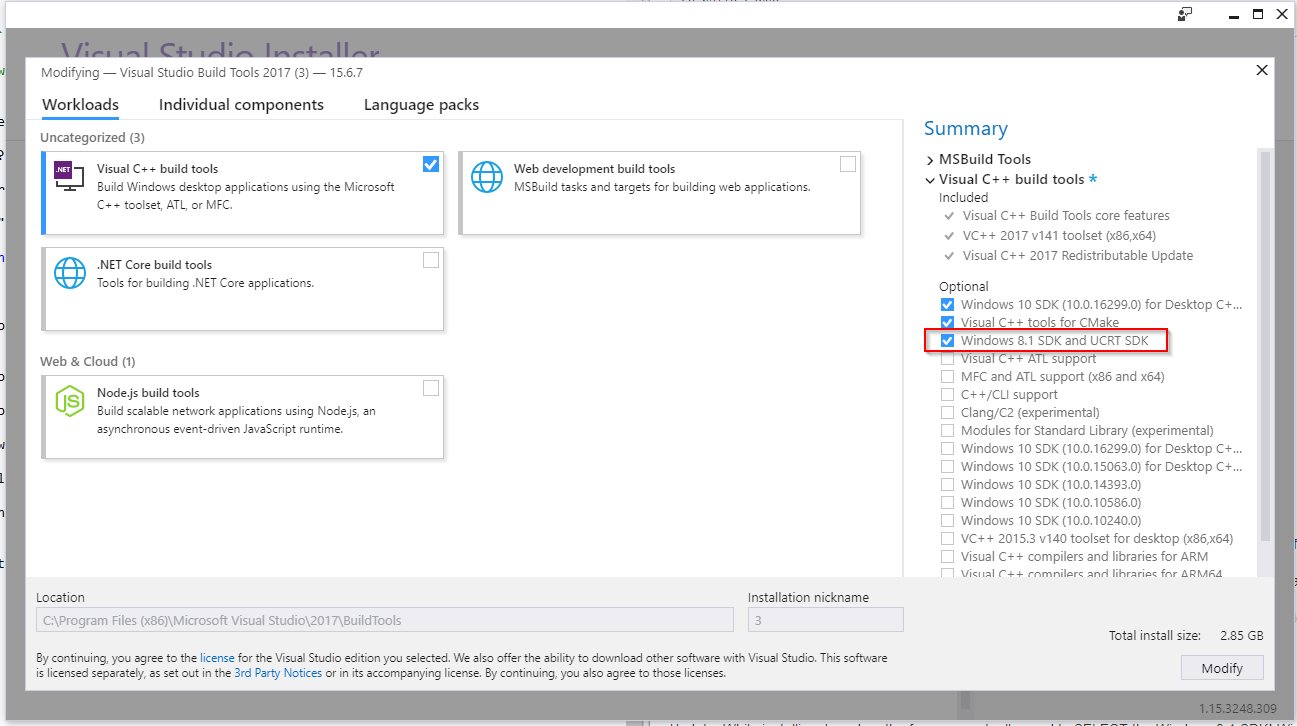Click the Location path field
1297x726 pixels.
tap(384, 620)
